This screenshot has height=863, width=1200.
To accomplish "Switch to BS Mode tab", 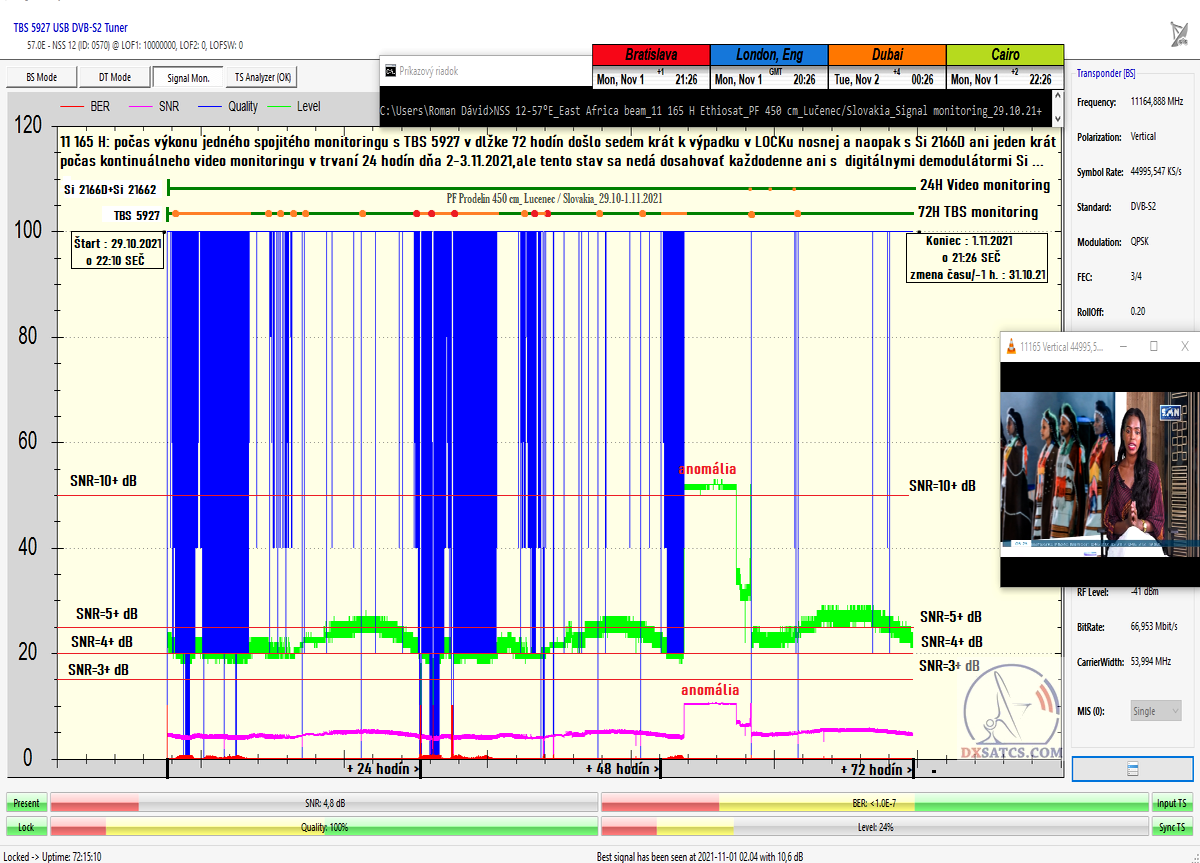I will click(41, 77).
